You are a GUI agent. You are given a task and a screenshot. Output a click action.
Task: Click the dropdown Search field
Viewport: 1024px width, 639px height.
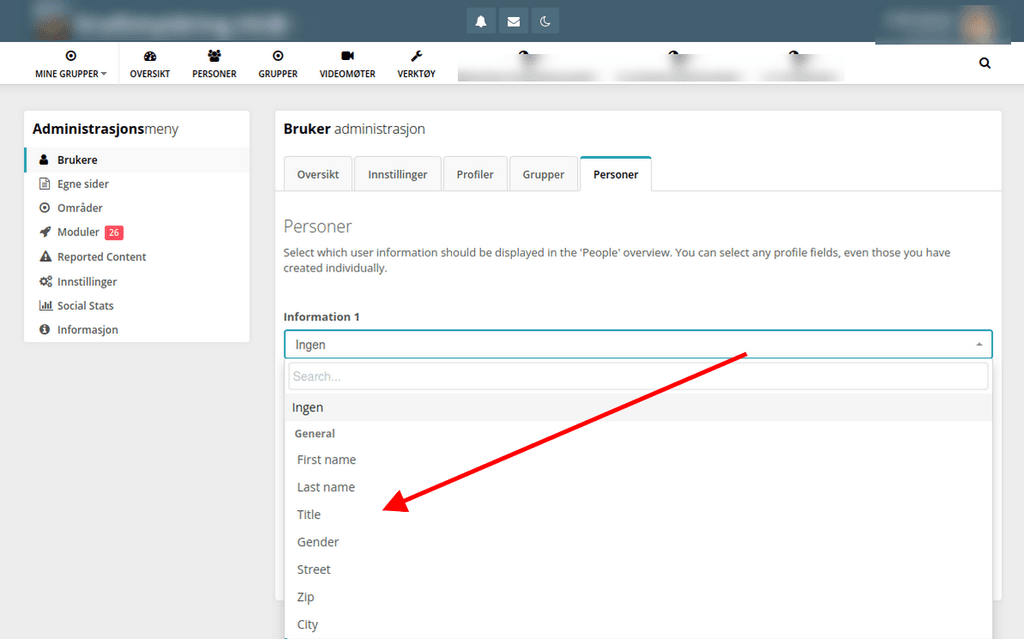pyautogui.click(x=637, y=377)
